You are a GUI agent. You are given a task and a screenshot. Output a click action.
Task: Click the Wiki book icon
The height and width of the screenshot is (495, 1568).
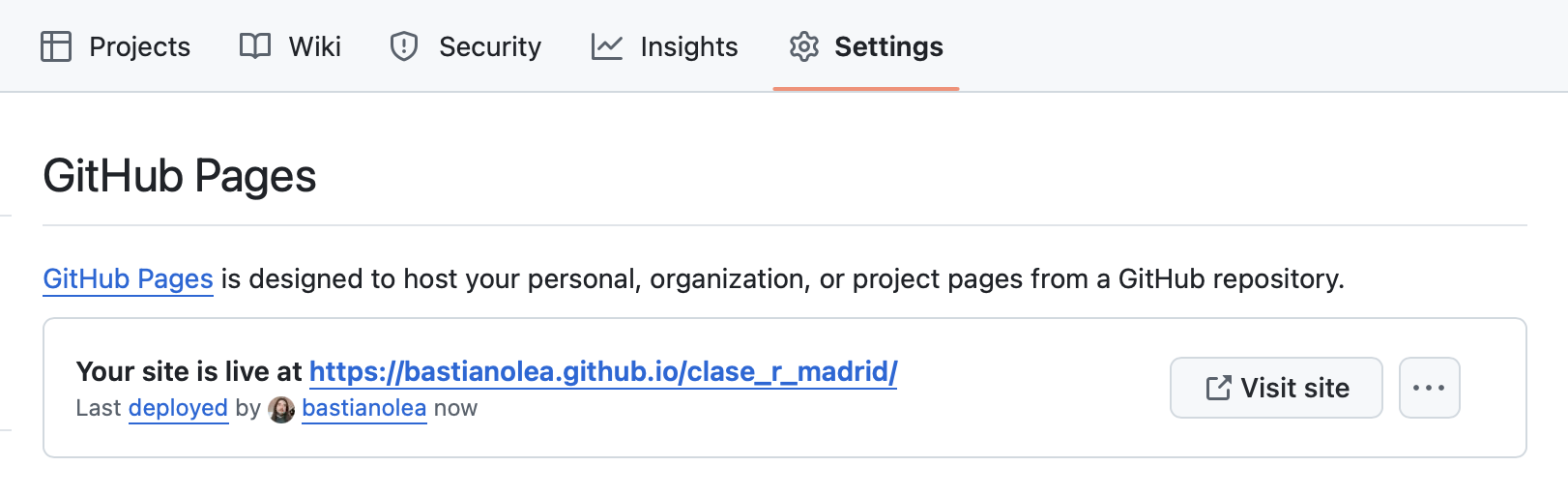tap(255, 46)
